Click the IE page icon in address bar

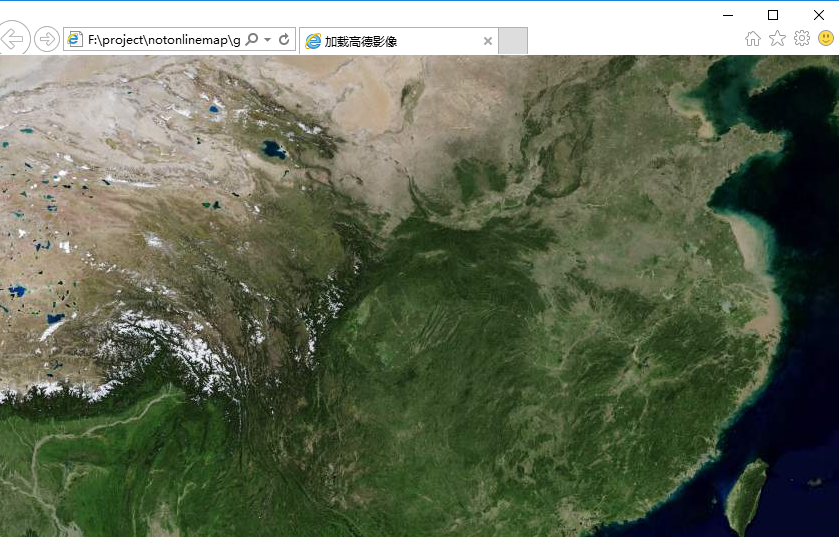[75, 40]
